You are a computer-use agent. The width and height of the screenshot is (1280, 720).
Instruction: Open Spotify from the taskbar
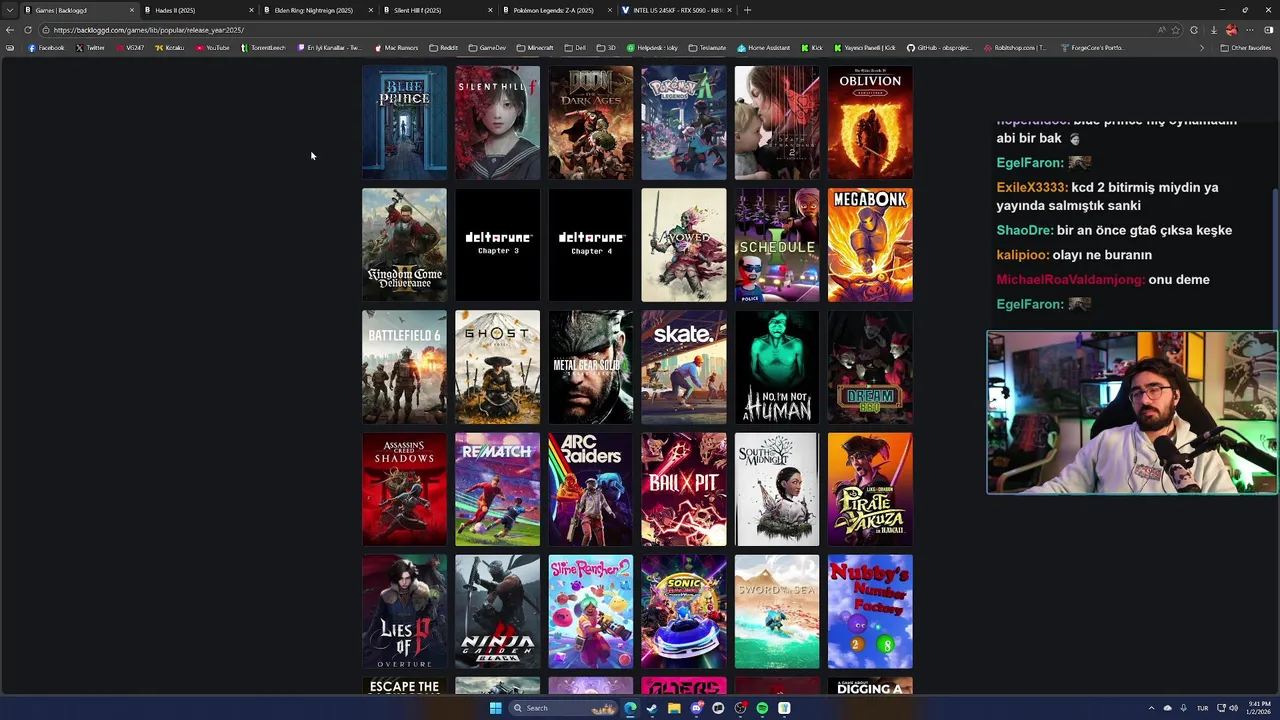click(x=762, y=708)
